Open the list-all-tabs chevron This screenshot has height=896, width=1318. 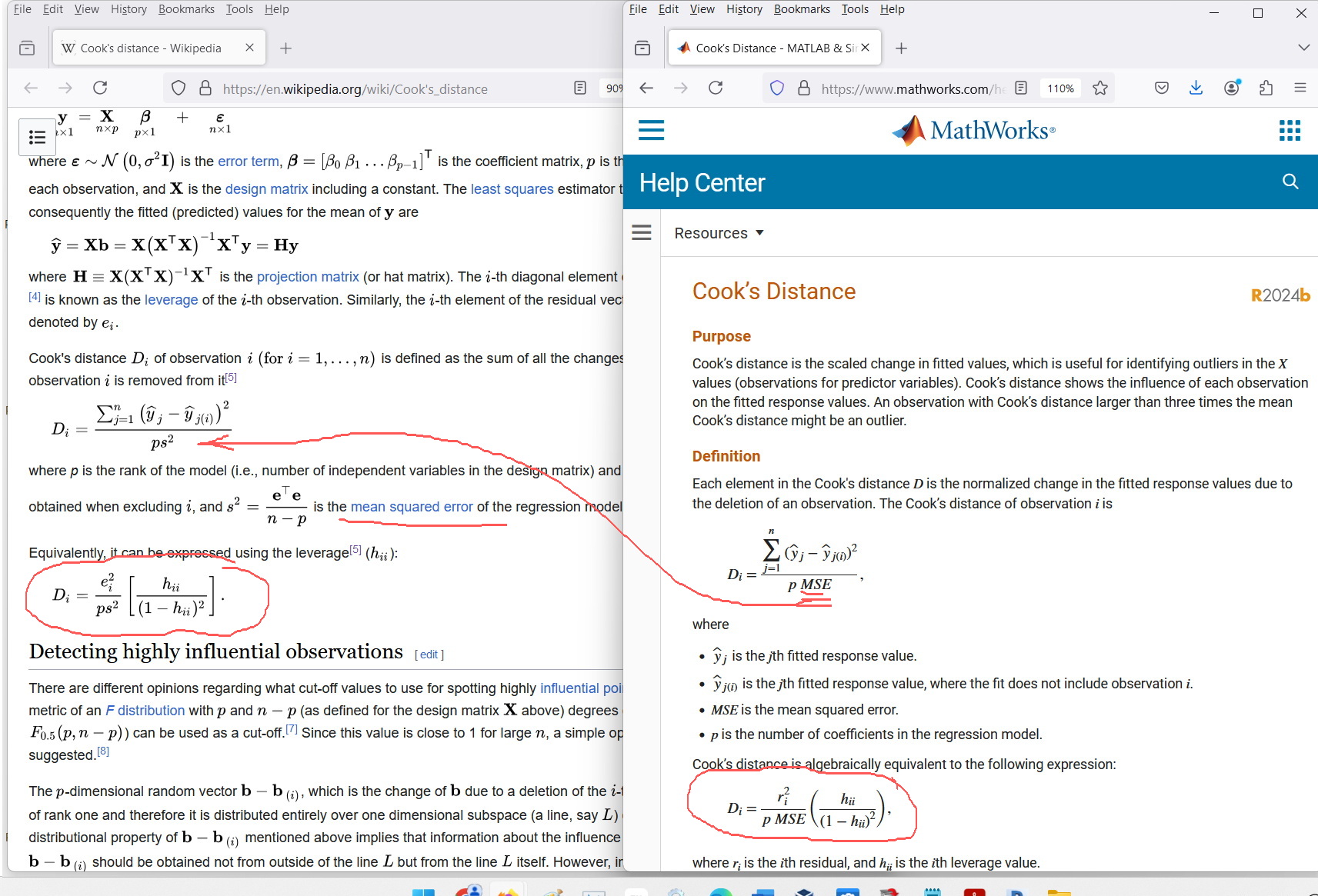[1303, 47]
